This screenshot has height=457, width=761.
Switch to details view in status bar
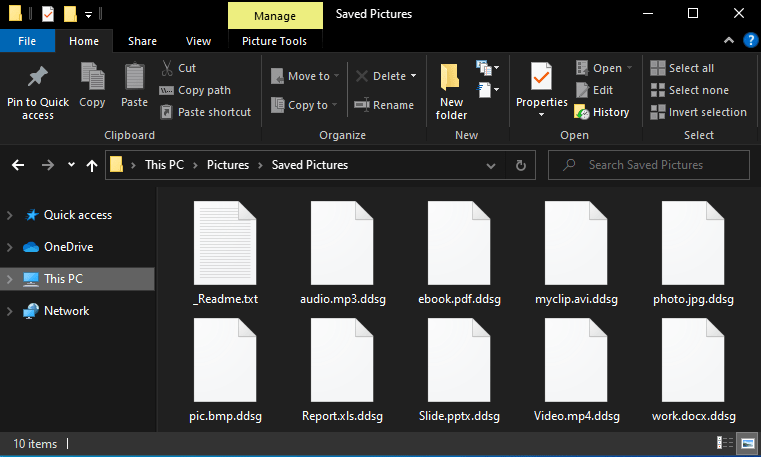click(x=725, y=443)
